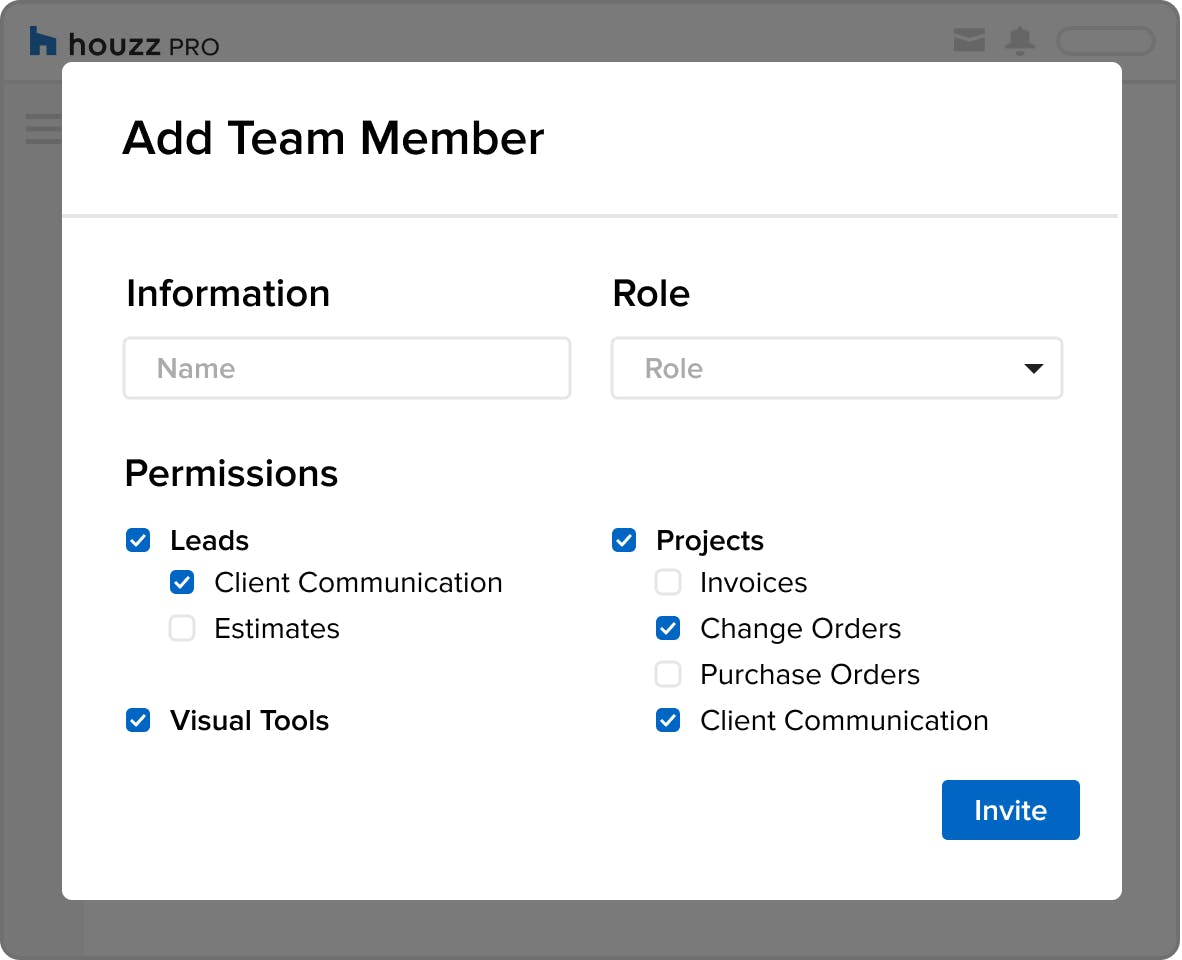Click the hamburger menu icon
The width and height of the screenshot is (1182, 960).
coord(42,130)
